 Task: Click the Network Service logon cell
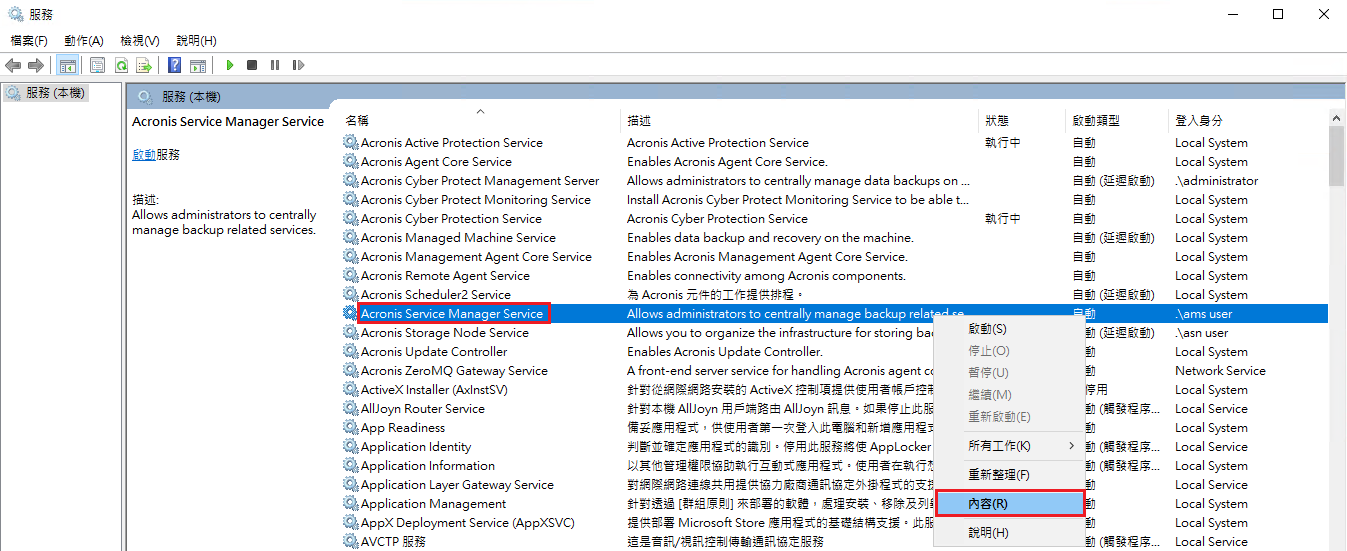1220,370
